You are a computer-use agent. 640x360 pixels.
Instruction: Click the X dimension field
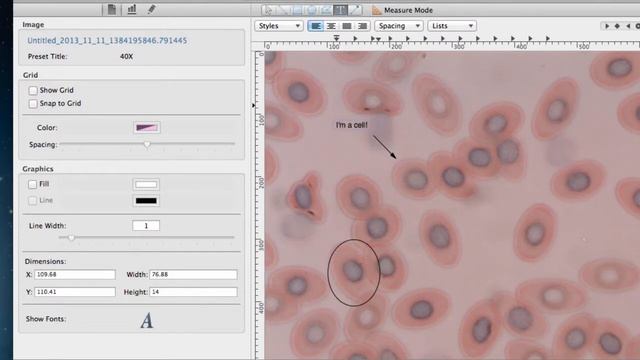[75, 275]
